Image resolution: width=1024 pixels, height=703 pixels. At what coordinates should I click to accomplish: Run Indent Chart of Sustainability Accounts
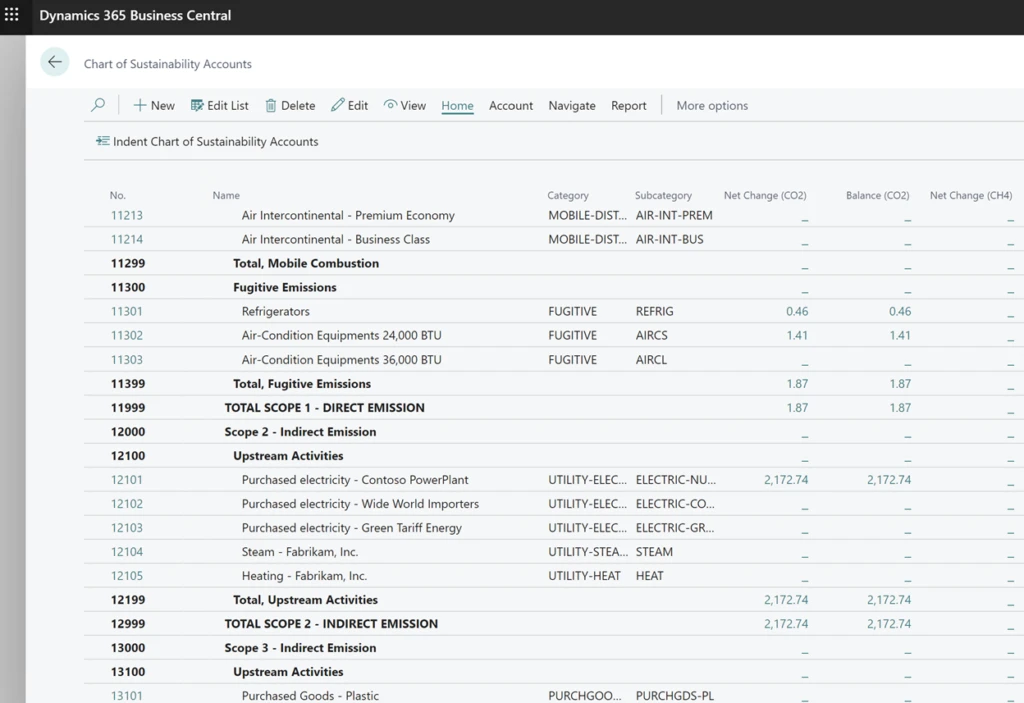[207, 141]
